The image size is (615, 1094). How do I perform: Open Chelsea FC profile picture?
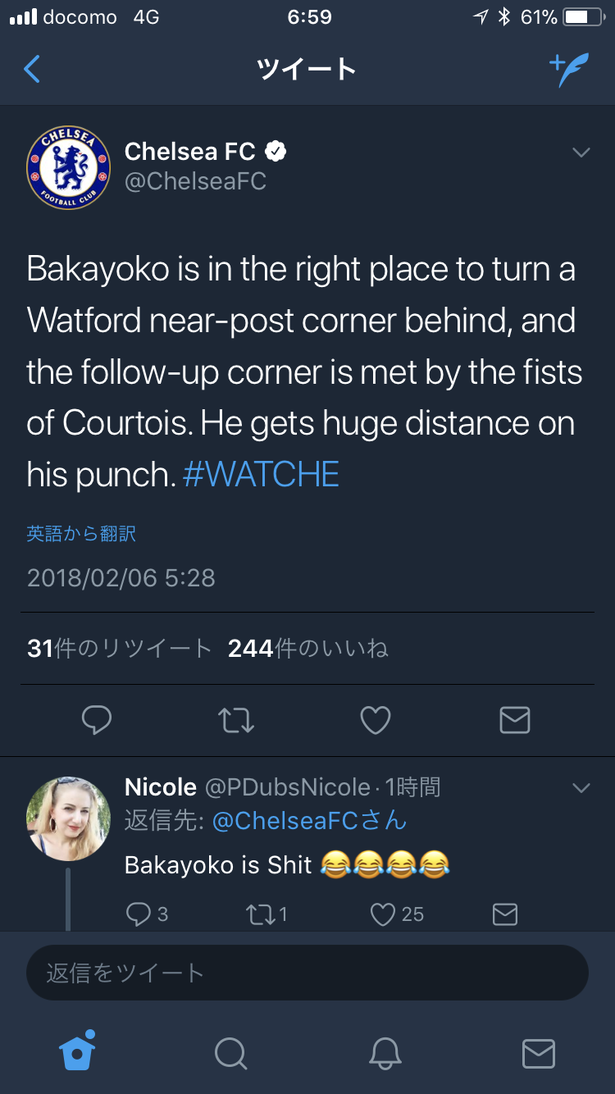pos(68,167)
